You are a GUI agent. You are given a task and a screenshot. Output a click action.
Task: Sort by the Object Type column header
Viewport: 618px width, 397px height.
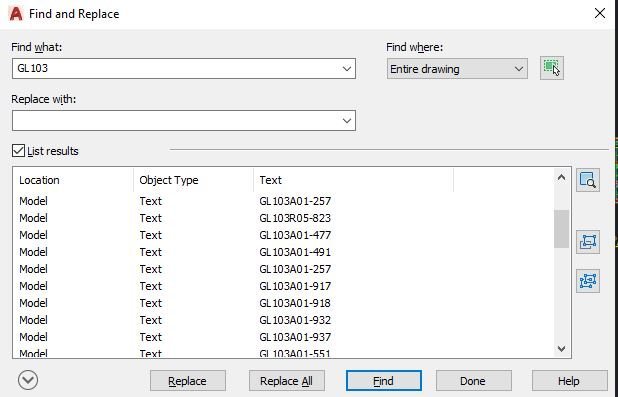[194, 180]
